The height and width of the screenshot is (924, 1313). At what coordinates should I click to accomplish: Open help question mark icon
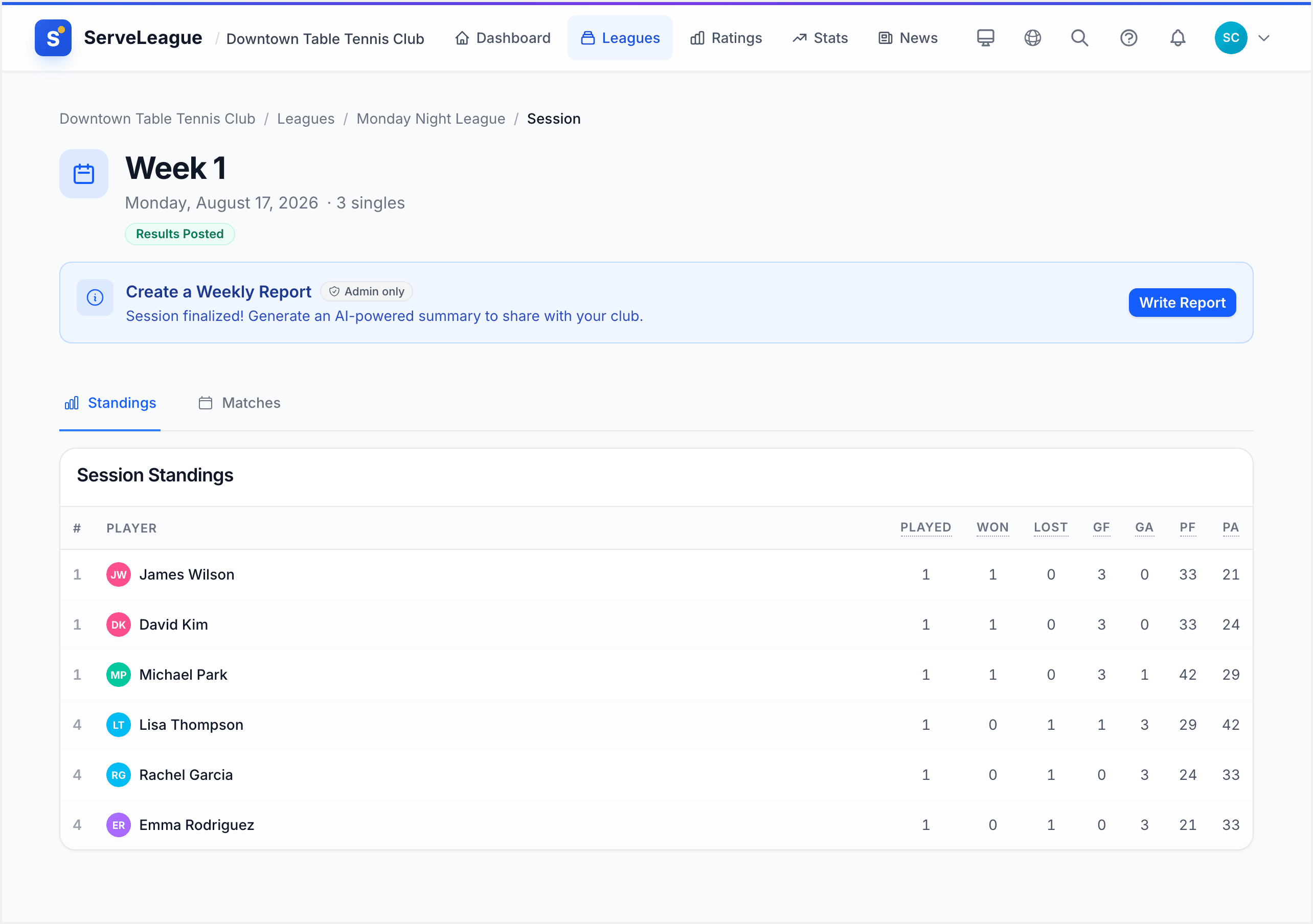click(1128, 38)
